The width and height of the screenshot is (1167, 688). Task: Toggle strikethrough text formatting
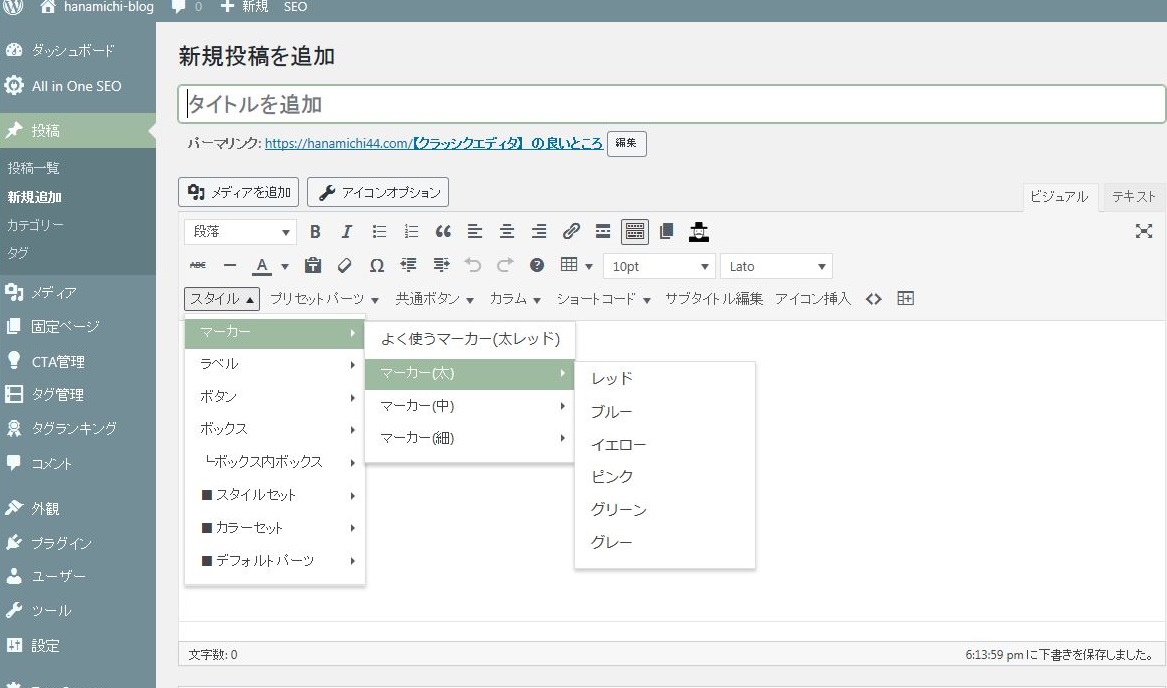coord(198,266)
